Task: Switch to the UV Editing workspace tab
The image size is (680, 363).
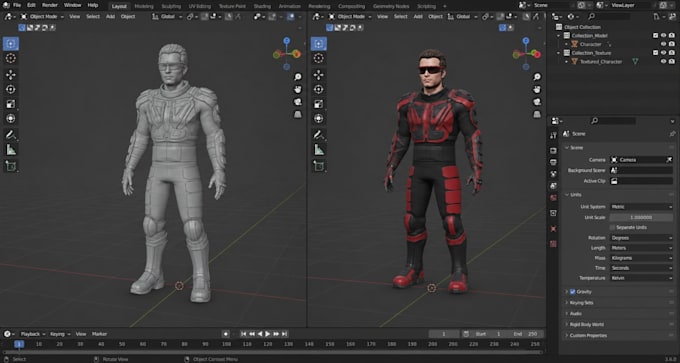Action: click(x=199, y=7)
